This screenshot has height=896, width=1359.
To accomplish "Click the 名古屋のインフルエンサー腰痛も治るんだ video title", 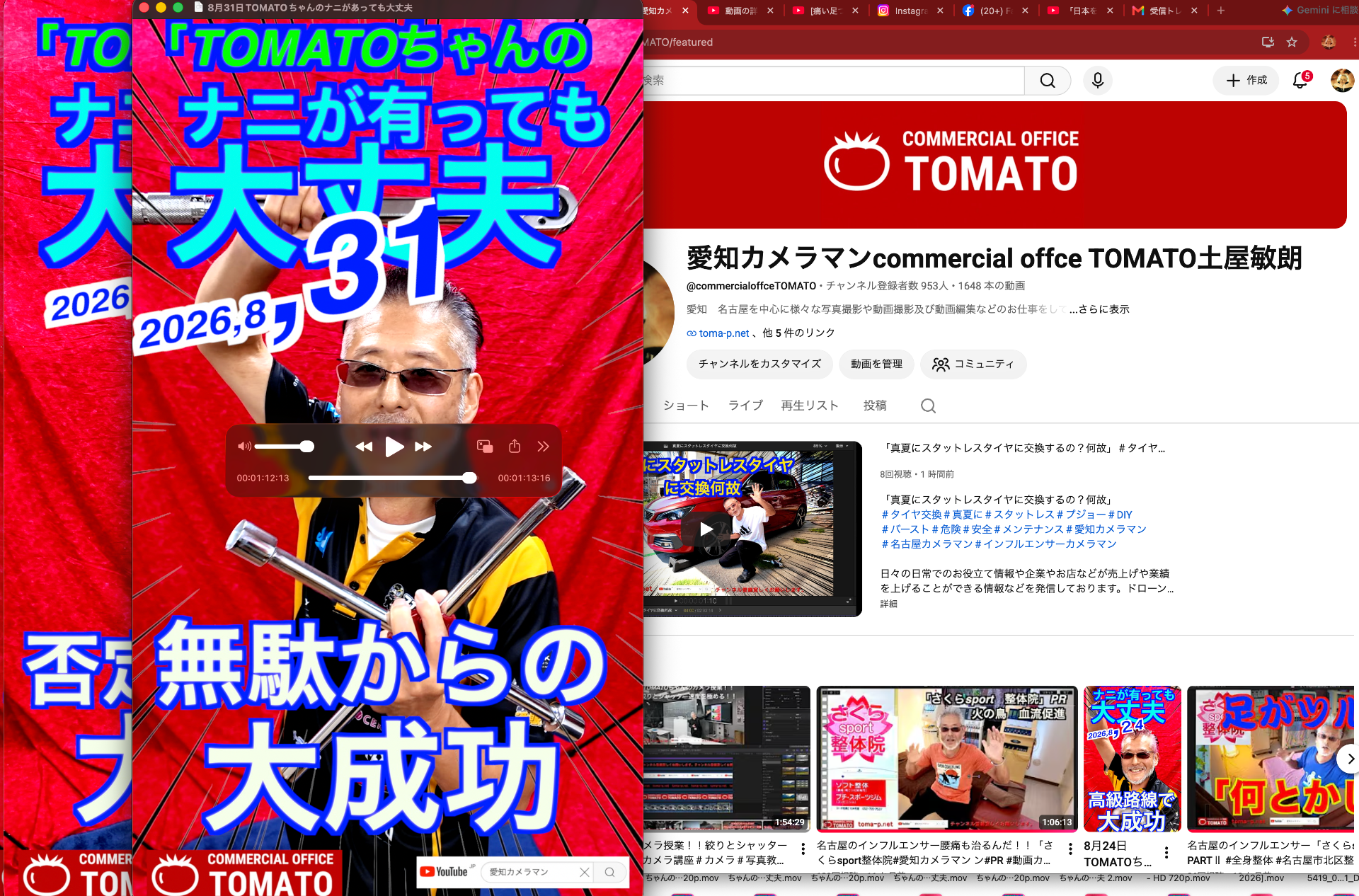I will (x=935, y=853).
